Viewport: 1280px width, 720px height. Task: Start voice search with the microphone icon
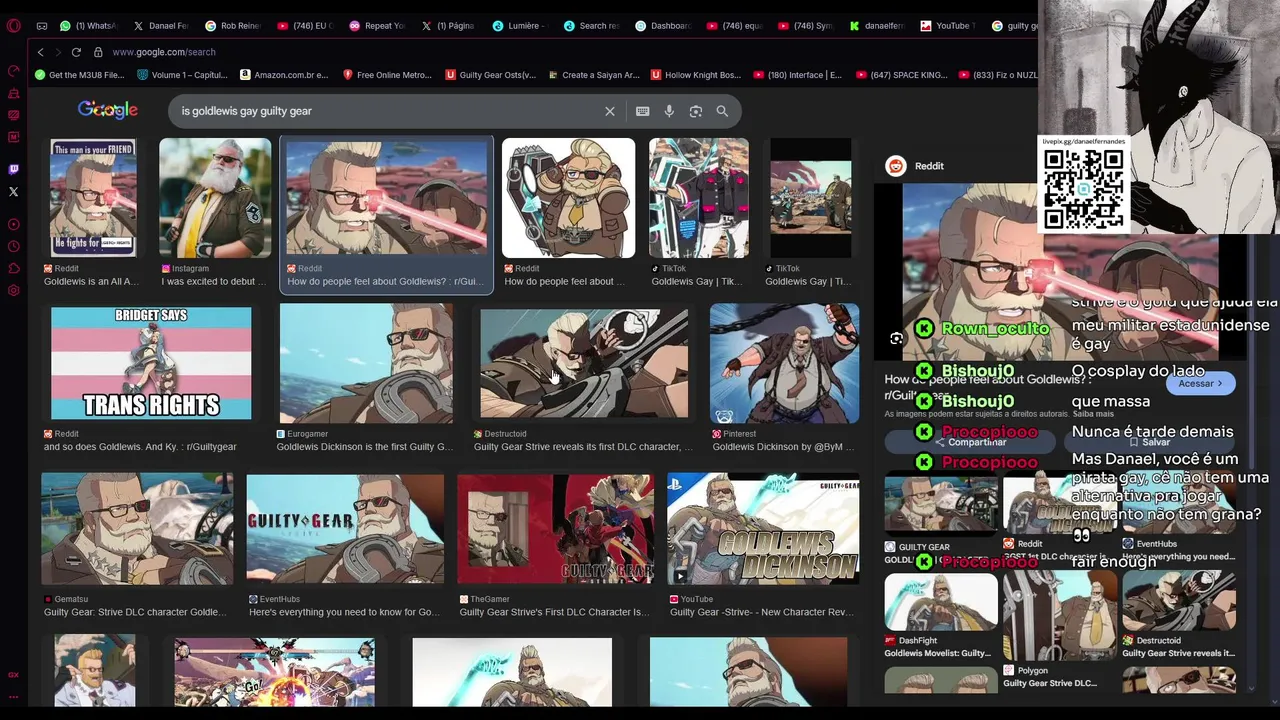pyautogui.click(x=669, y=111)
